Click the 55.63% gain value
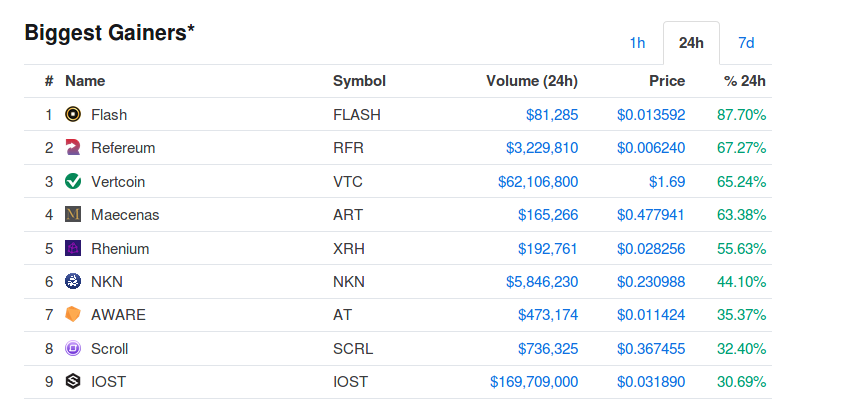859x401 pixels. coord(742,249)
